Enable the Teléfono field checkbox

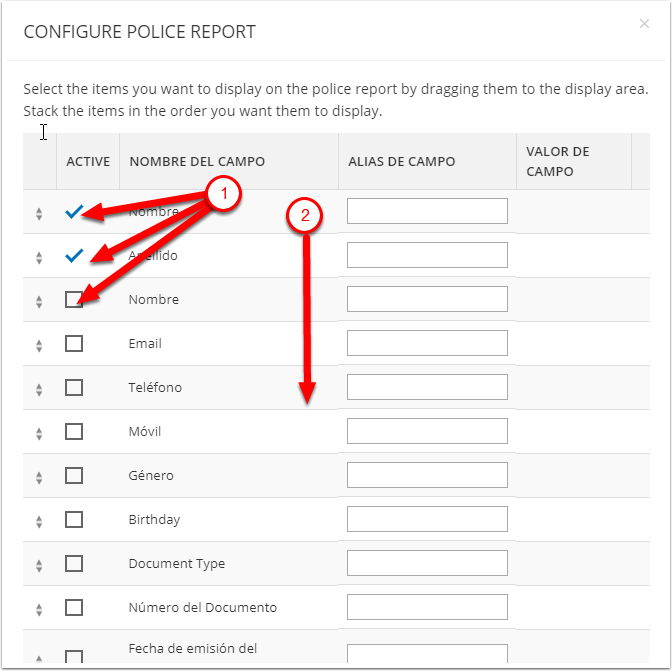[x=74, y=387]
